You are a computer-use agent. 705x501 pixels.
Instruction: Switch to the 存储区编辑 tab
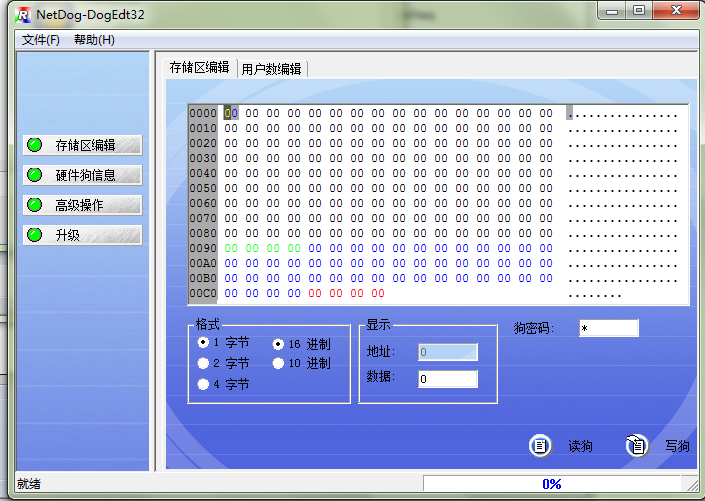coord(200,68)
